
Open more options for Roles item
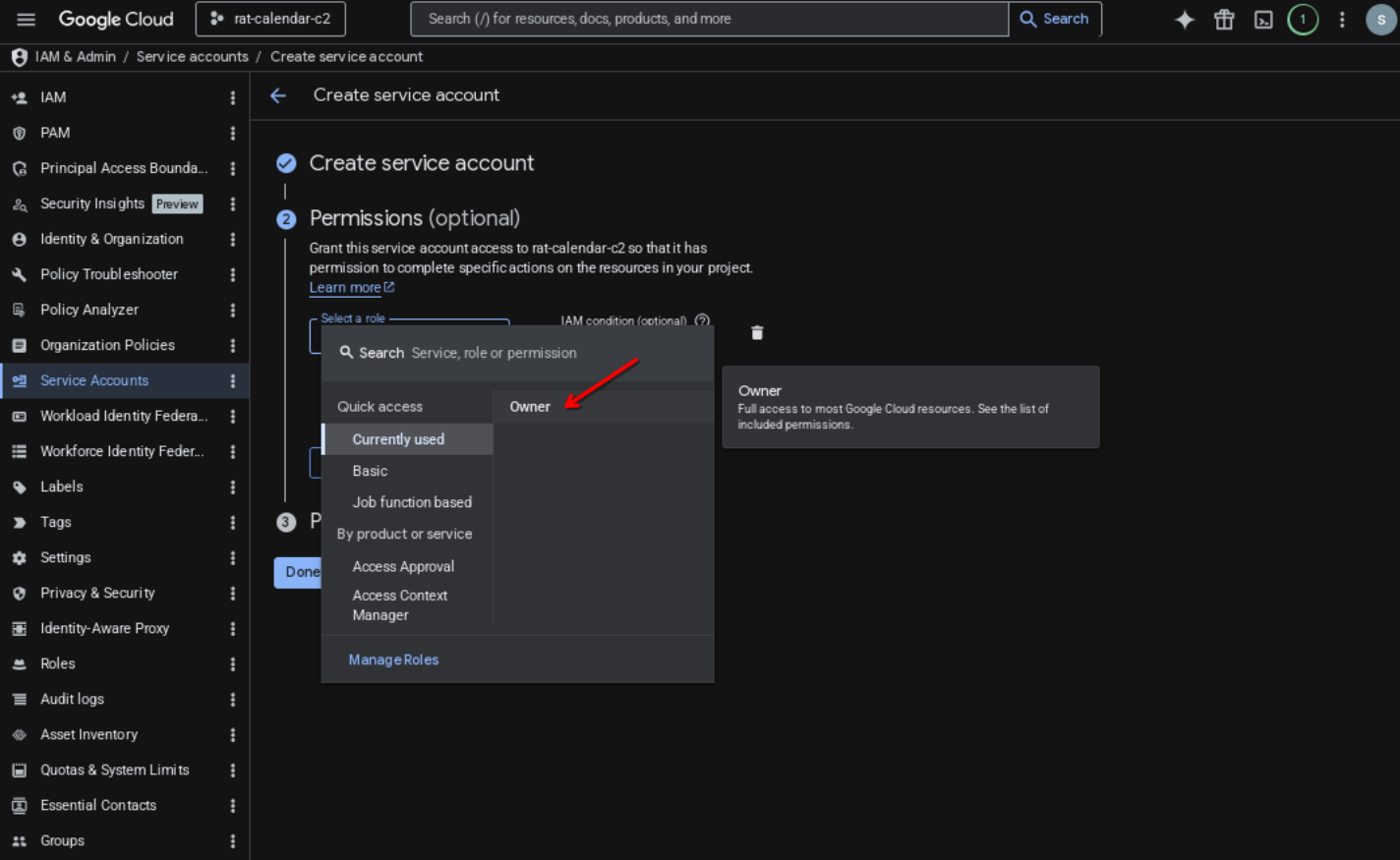(x=233, y=663)
